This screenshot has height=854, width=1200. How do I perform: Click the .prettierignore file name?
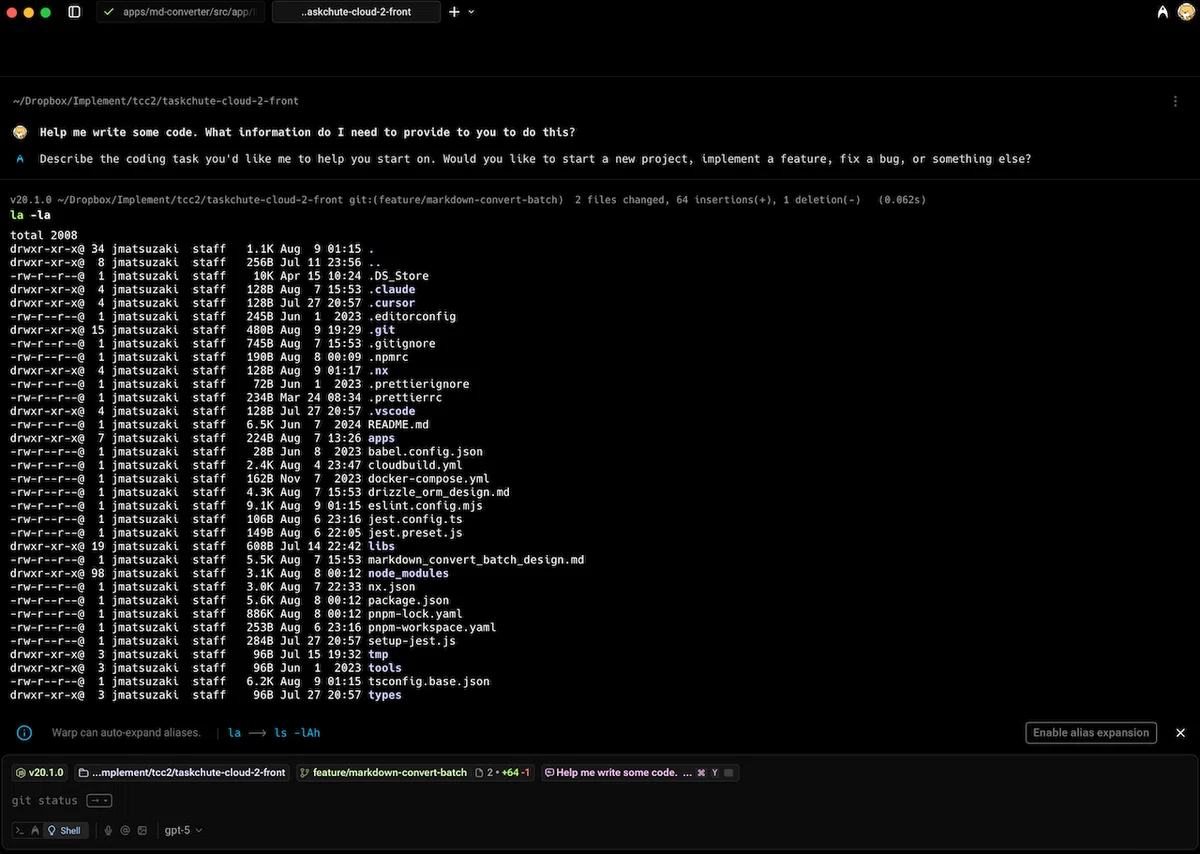[x=418, y=384]
